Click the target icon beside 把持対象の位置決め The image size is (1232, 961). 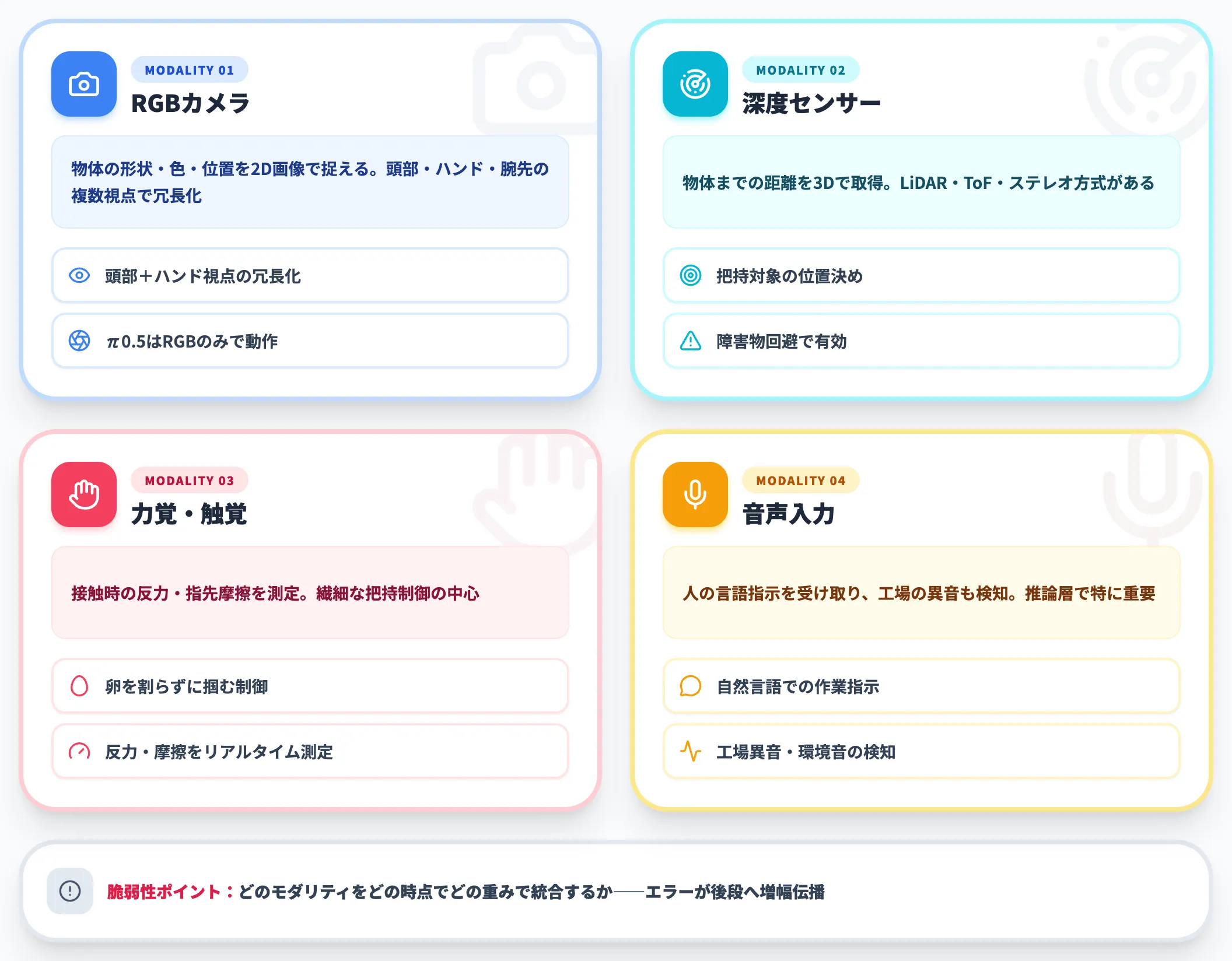tap(691, 275)
